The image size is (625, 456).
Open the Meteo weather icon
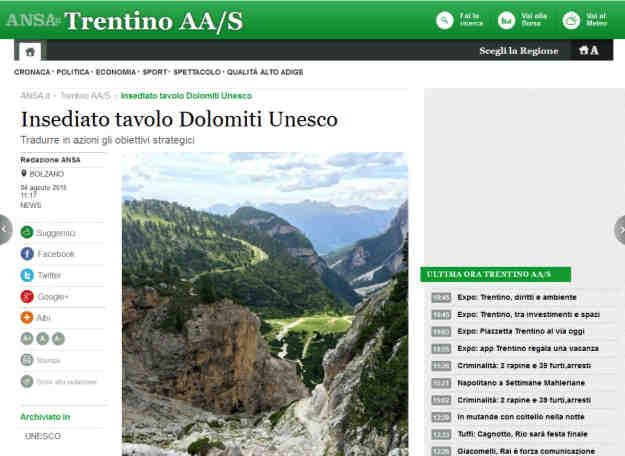point(571,20)
